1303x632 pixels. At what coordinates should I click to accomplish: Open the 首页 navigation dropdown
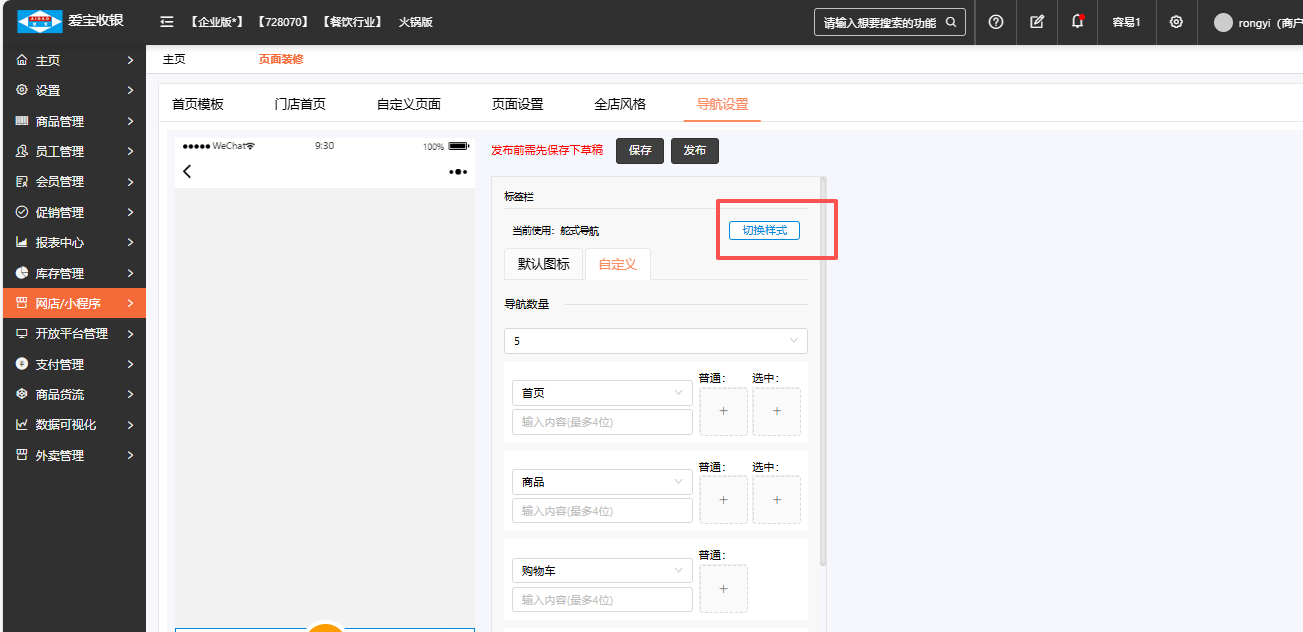tap(601, 393)
